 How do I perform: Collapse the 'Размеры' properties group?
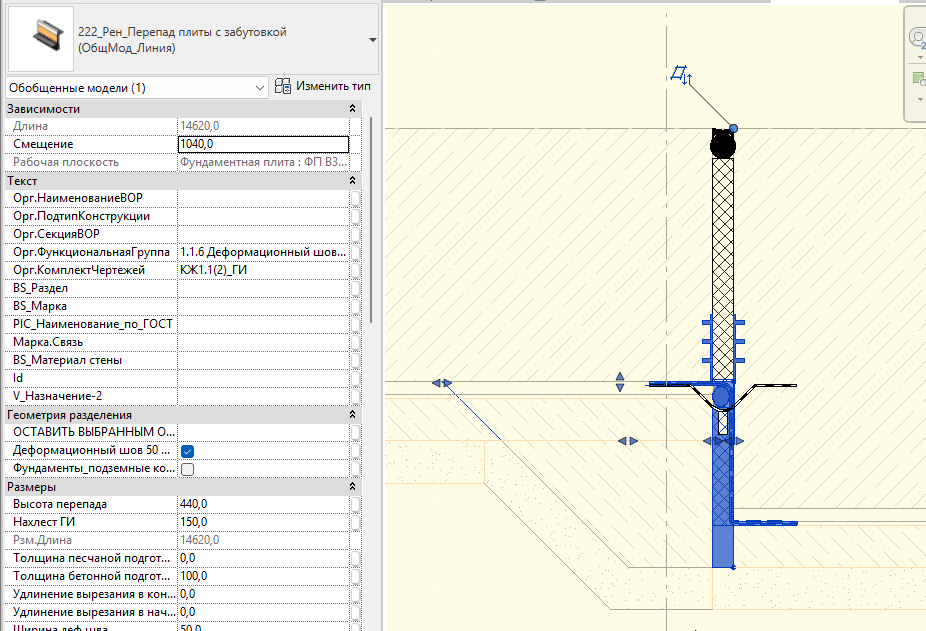352,487
